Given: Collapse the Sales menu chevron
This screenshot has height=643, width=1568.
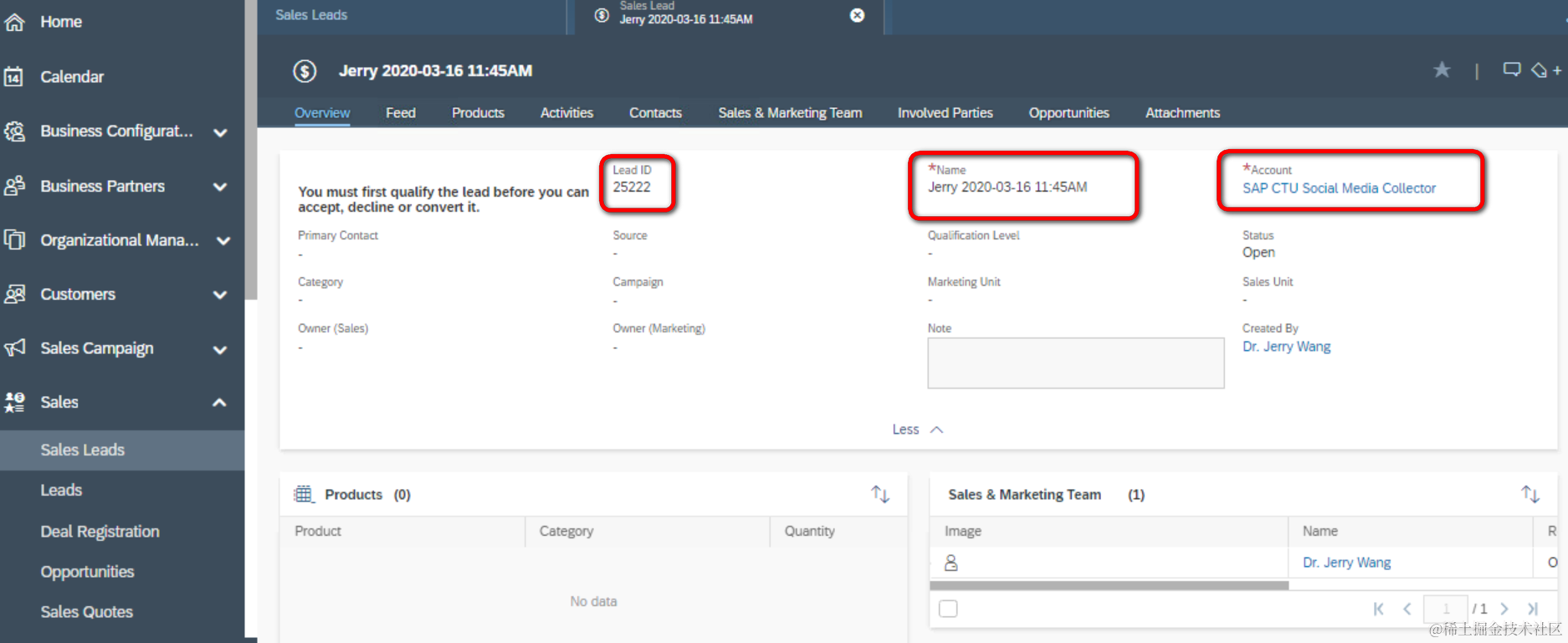Looking at the screenshot, I should tap(220, 403).
